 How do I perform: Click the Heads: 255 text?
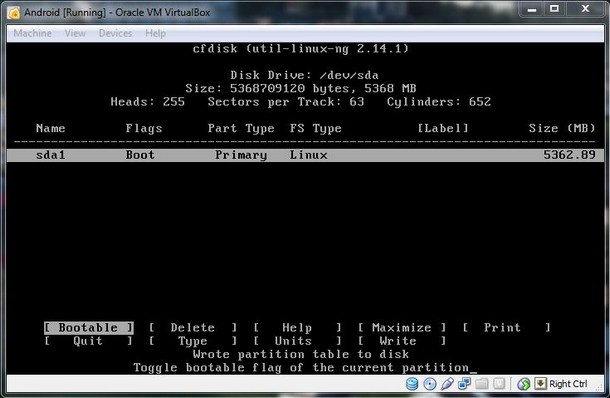point(147,102)
